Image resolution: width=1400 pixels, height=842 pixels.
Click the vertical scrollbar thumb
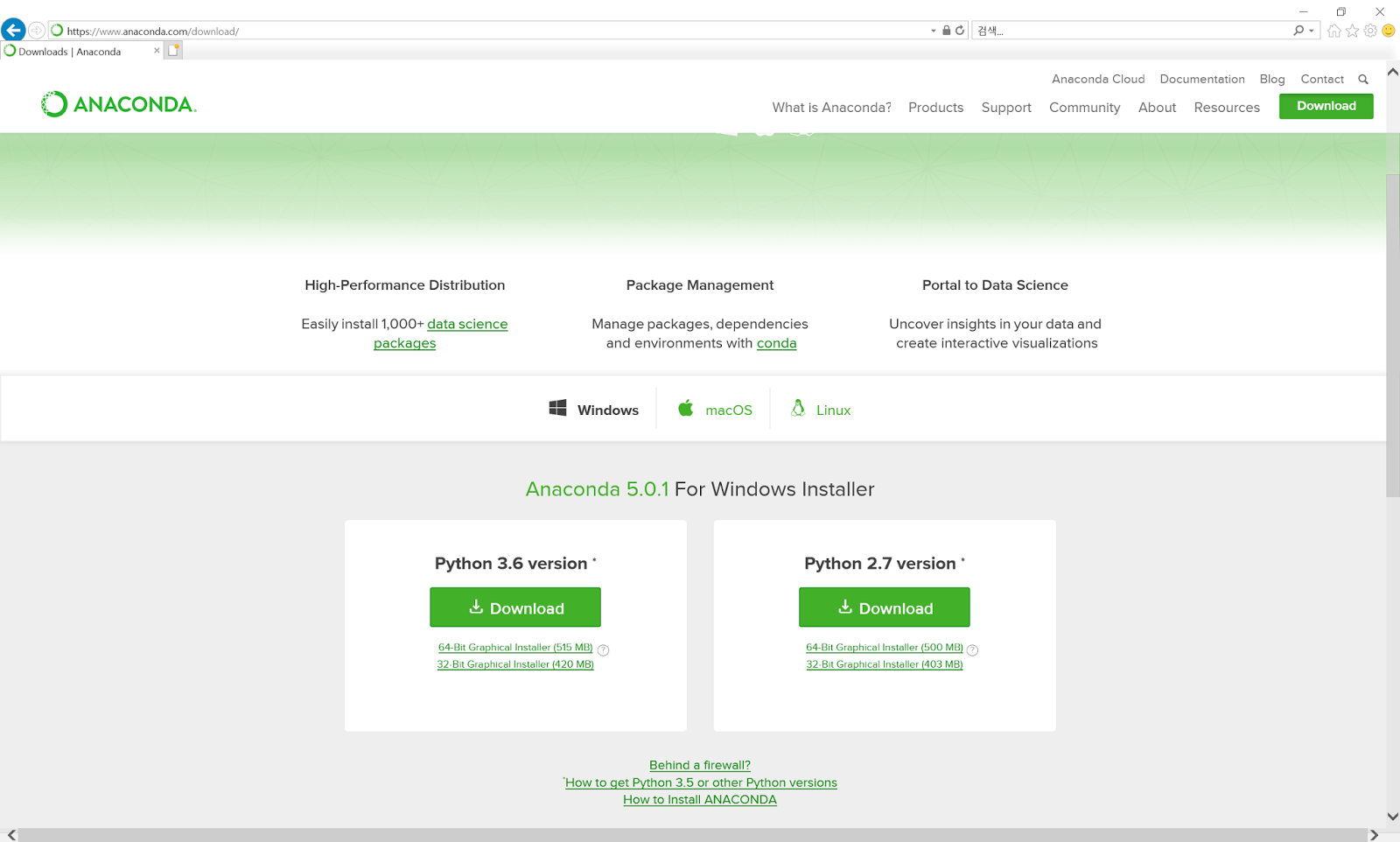[x=1393, y=335]
